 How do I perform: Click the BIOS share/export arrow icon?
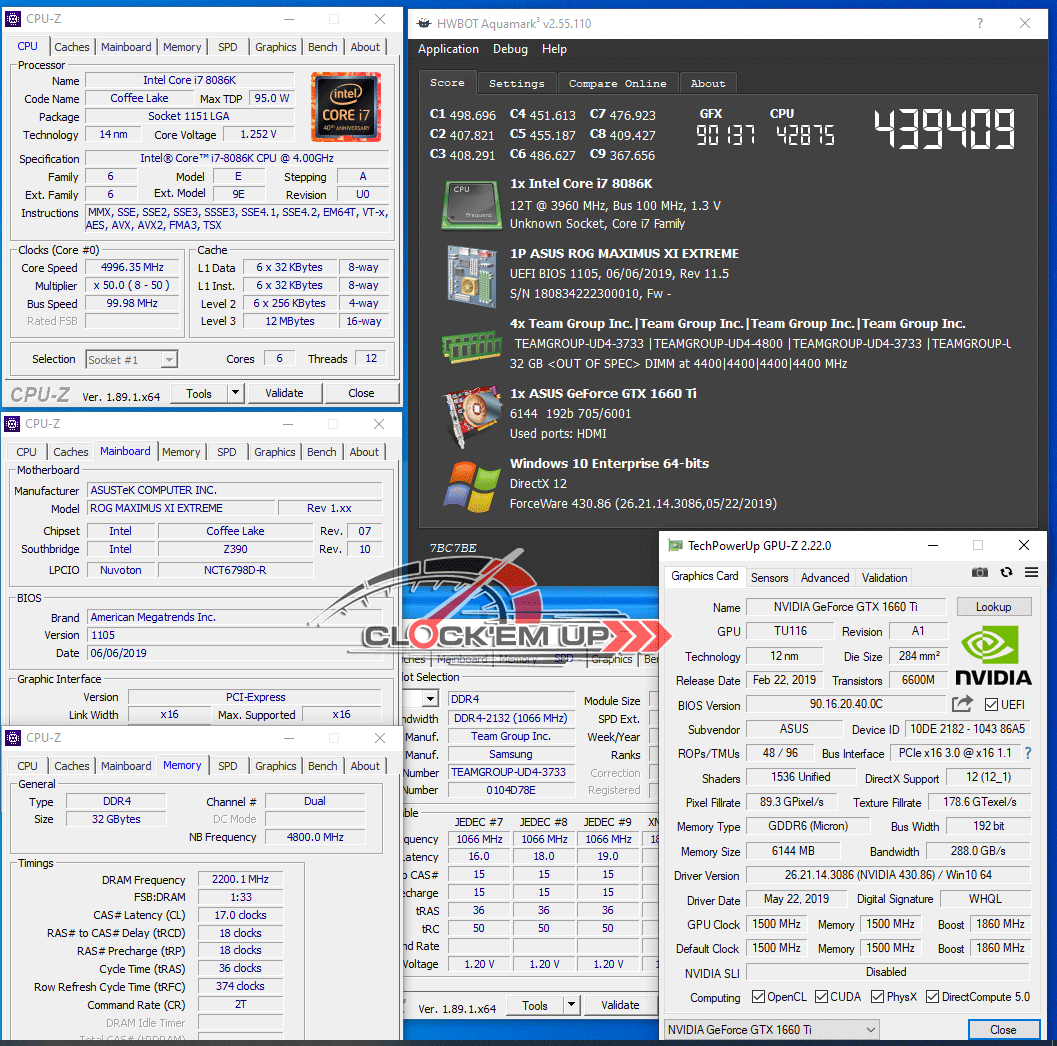point(962,704)
